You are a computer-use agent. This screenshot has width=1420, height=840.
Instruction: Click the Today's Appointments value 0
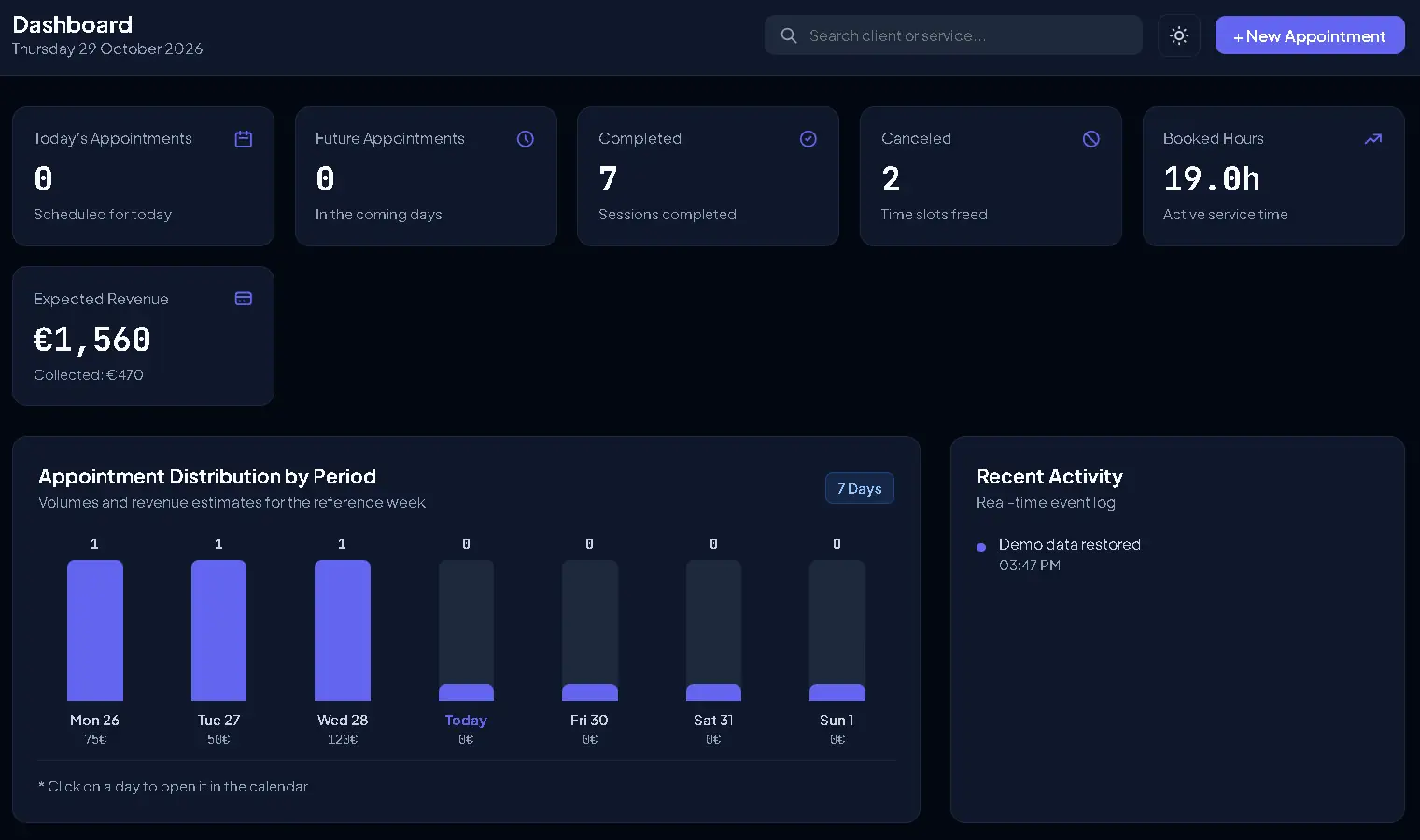[x=43, y=178]
